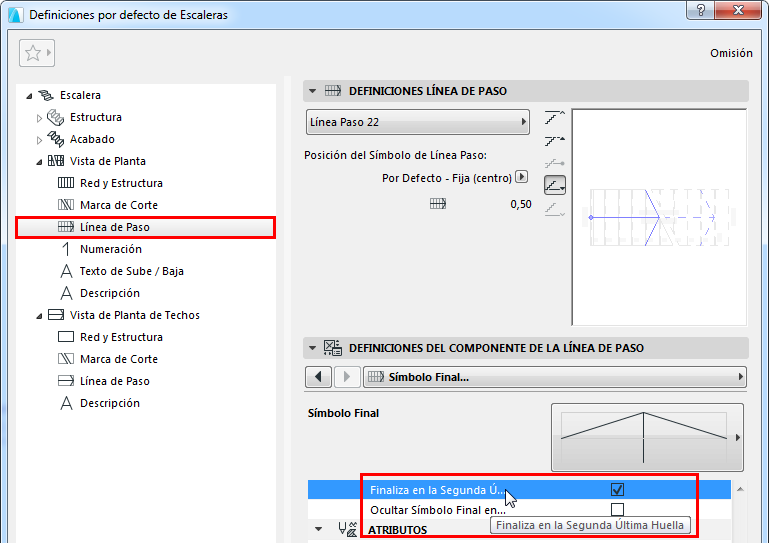Open the Símbolo Final page dropdown
Screen dimensions: 769x543
[x=555, y=377]
